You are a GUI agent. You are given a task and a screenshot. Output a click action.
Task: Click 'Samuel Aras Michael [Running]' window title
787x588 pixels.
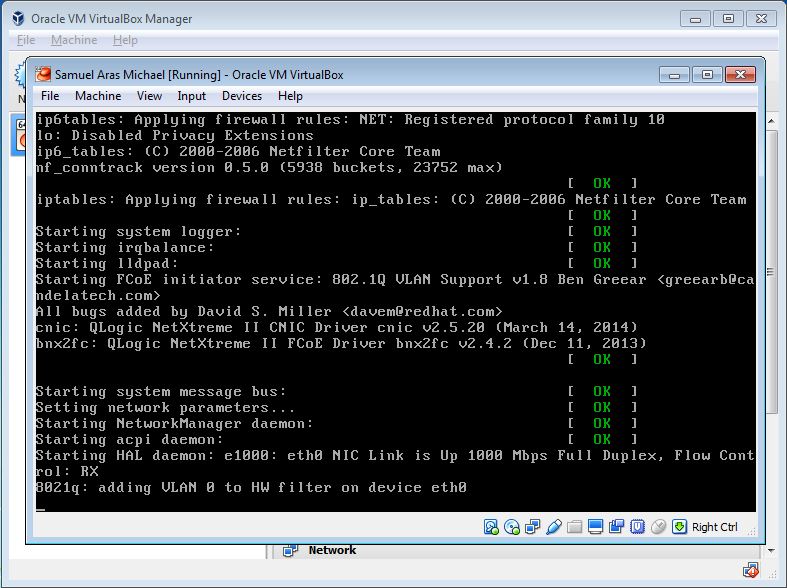(138, 75)
